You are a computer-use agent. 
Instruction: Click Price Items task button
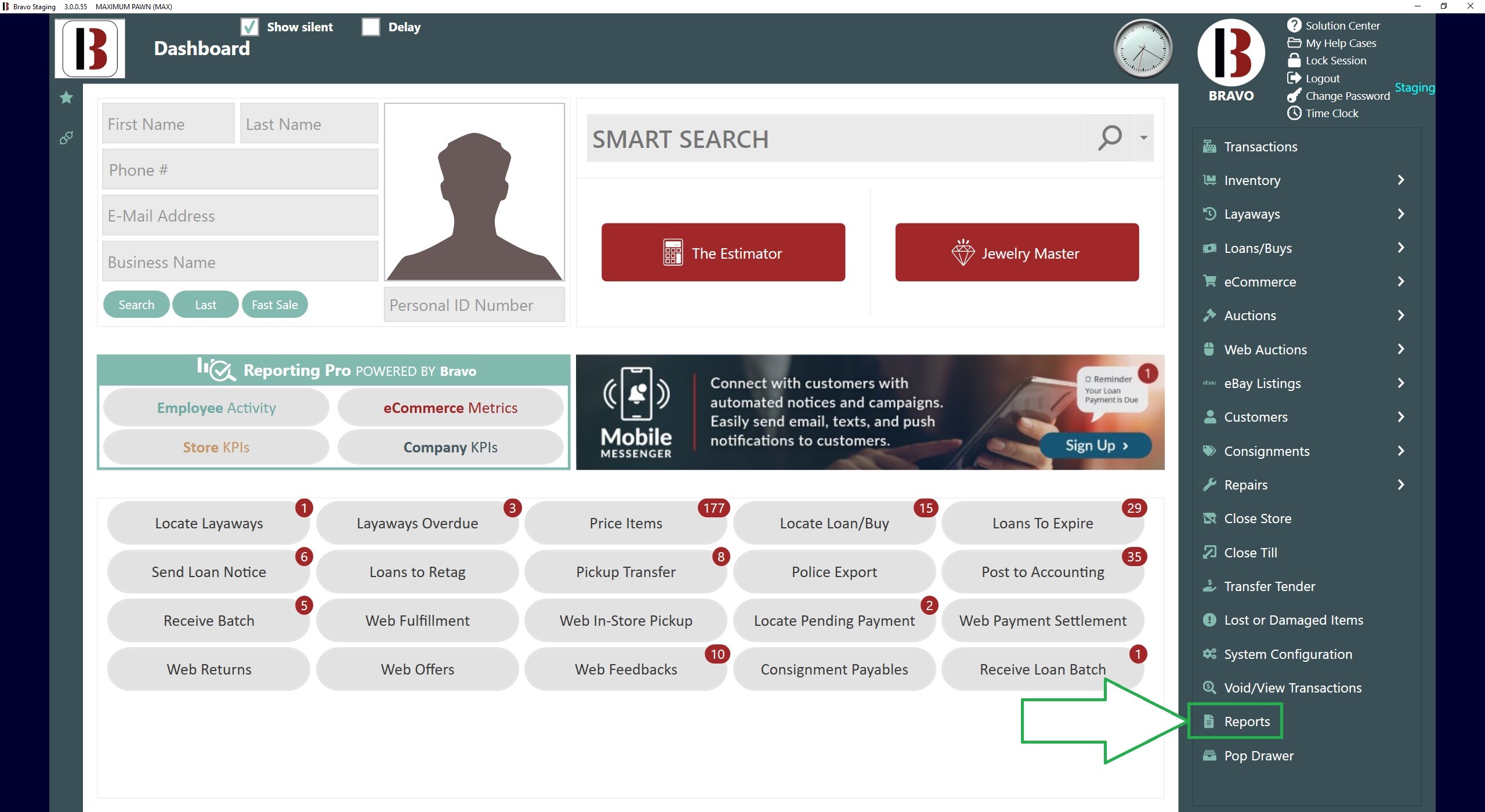[625, 523]
